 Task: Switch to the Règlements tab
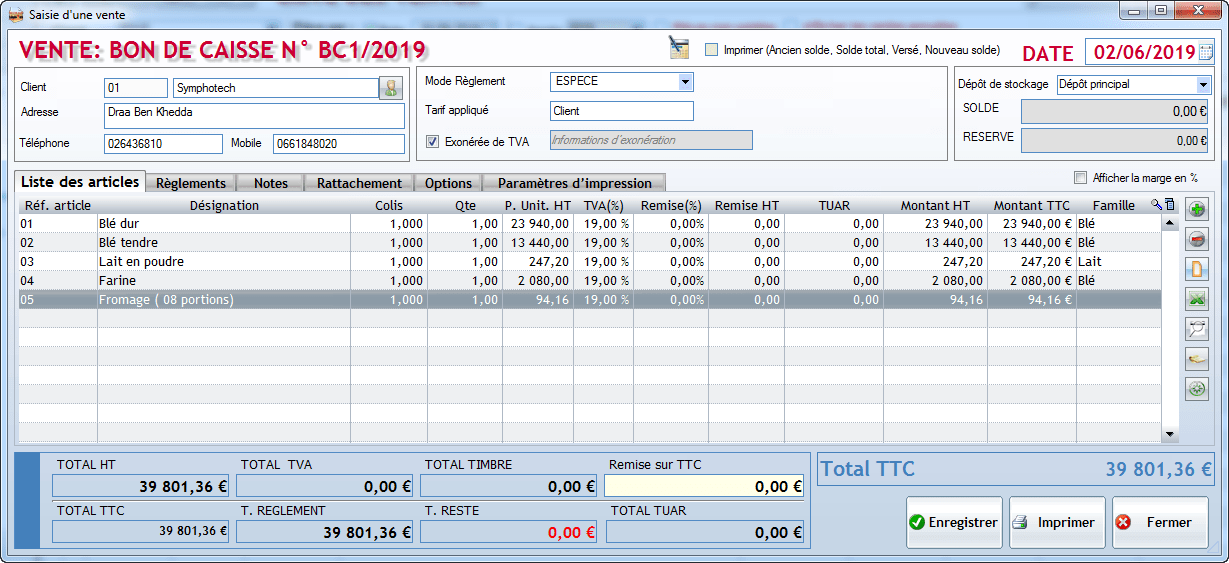click(x=193, y=183)
